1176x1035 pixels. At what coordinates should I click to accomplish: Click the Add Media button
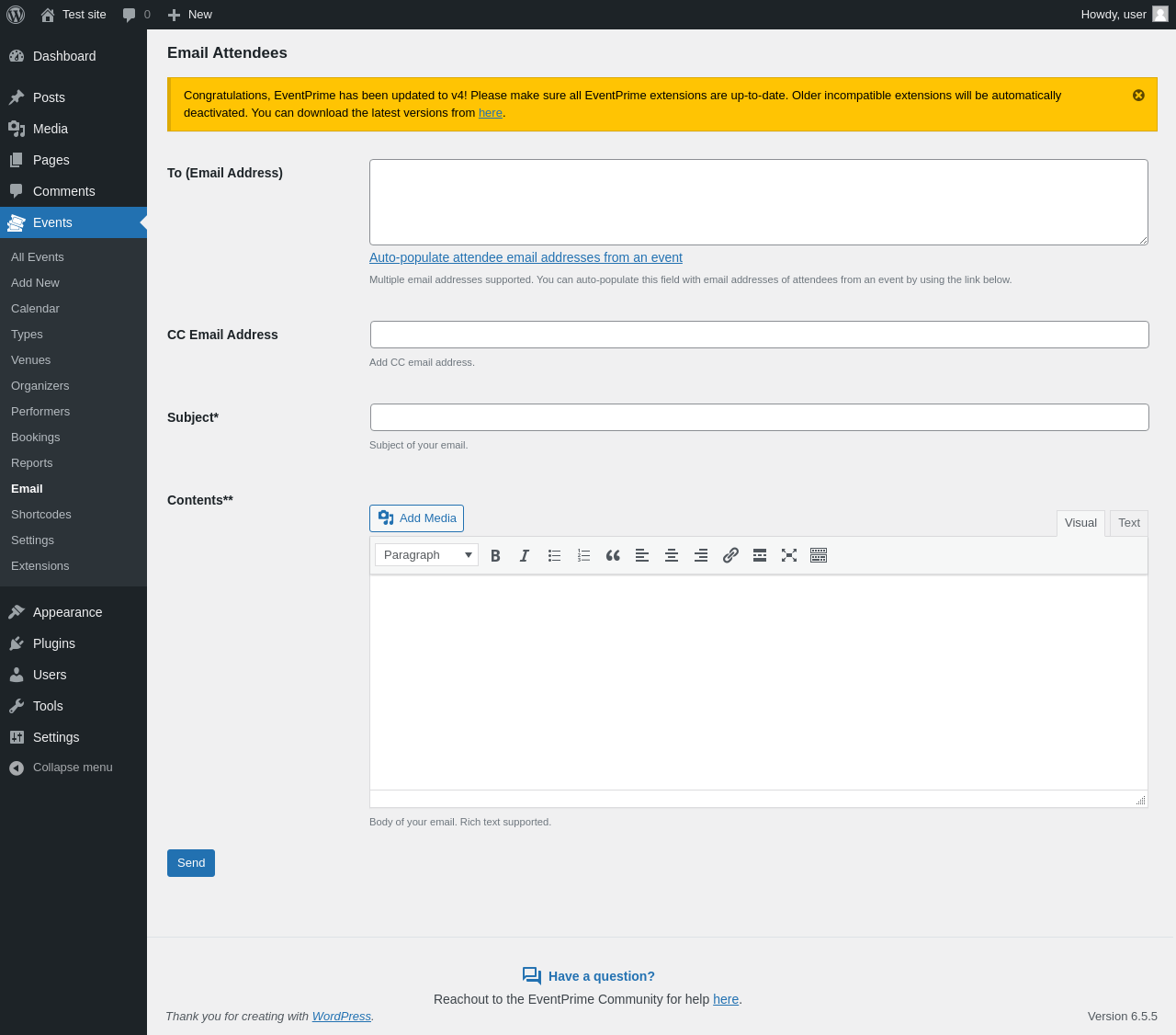(x=416, y=518)
